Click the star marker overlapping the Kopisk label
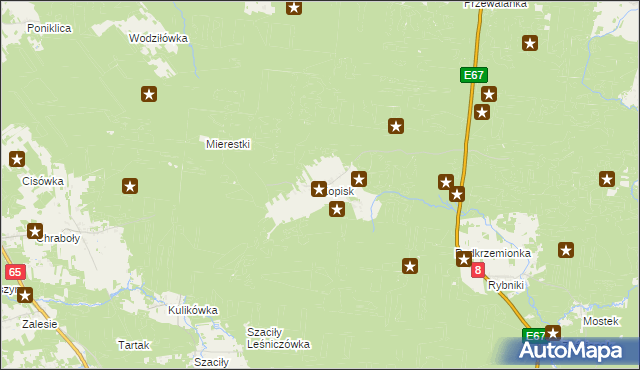640x370 pixels. (319, 189)
